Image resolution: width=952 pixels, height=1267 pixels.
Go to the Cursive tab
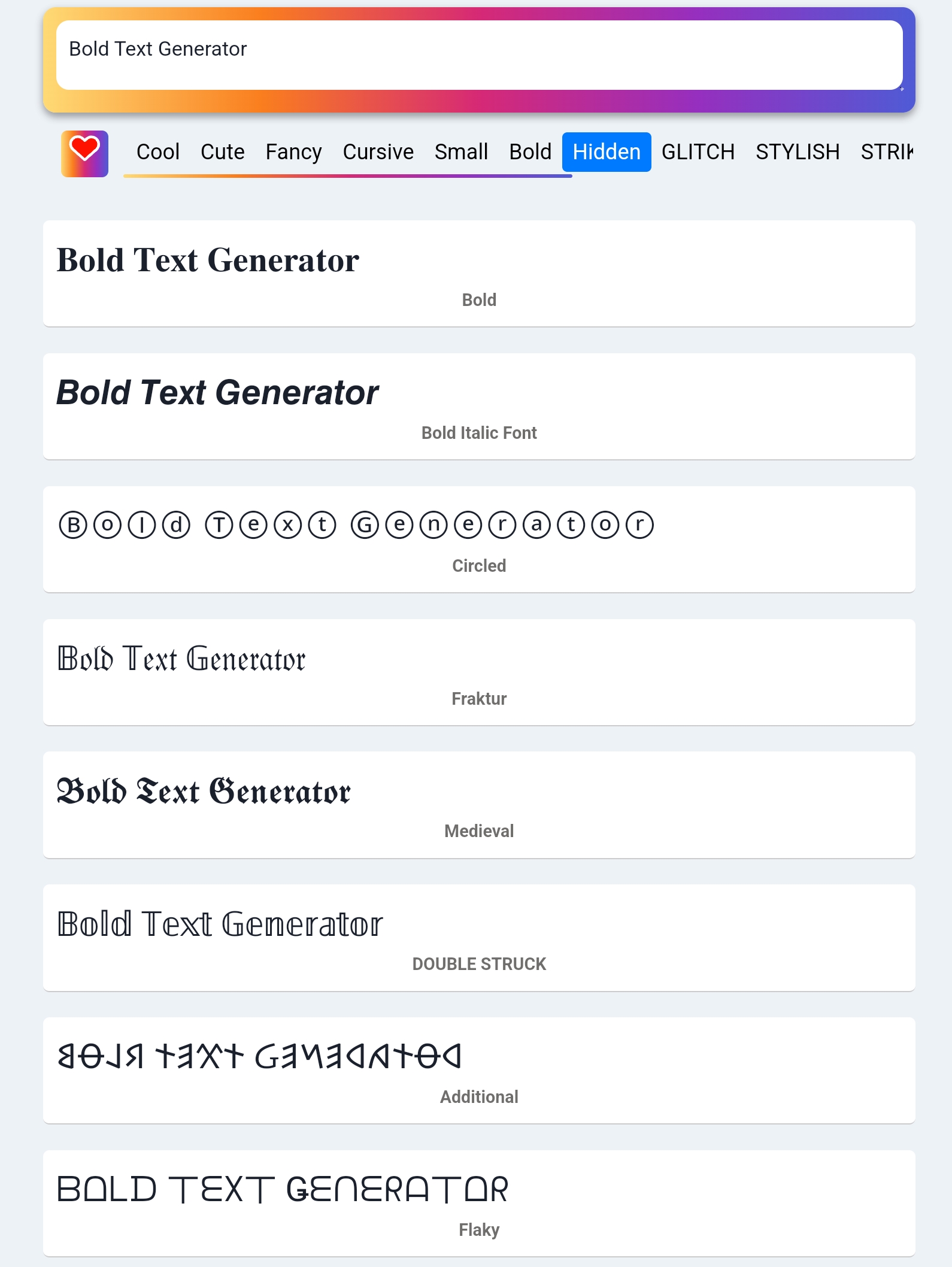click(x=378, y=152)
